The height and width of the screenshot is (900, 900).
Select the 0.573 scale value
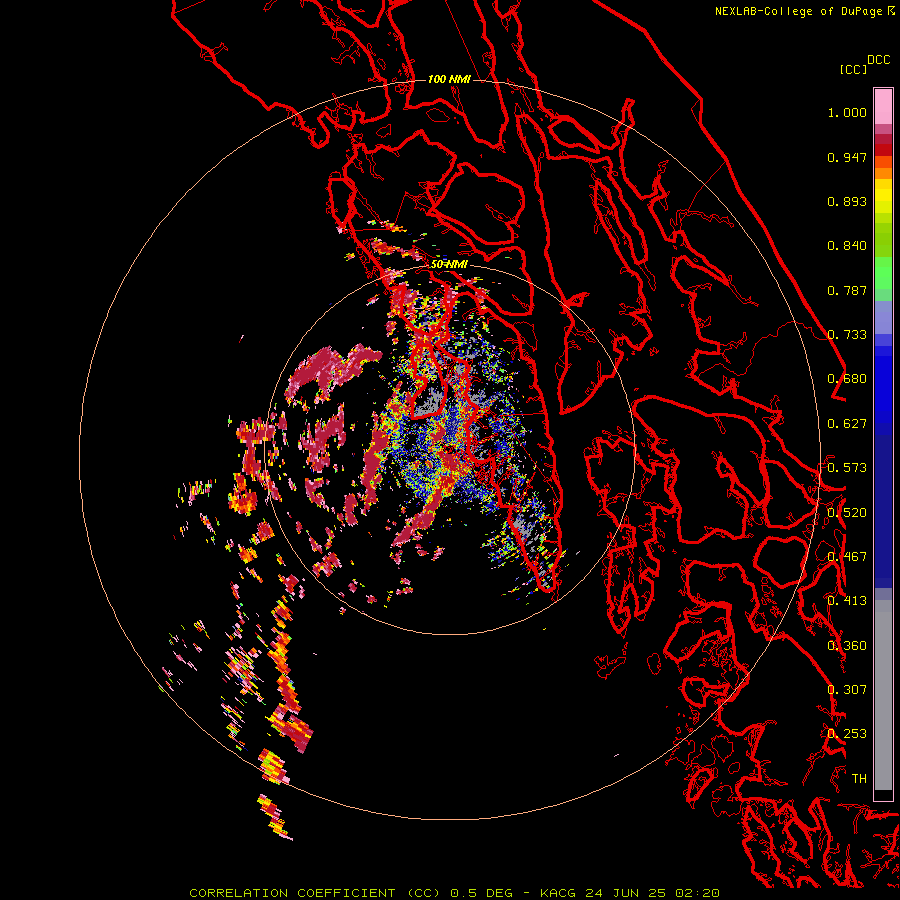coord(847,468)
